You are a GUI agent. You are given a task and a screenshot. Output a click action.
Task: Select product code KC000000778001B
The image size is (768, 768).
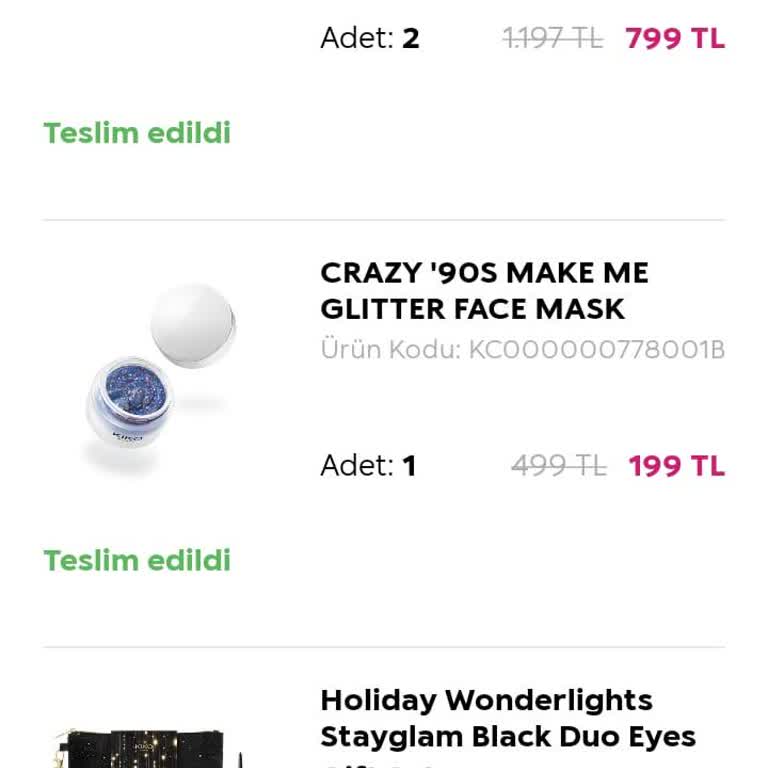(596, 350)
